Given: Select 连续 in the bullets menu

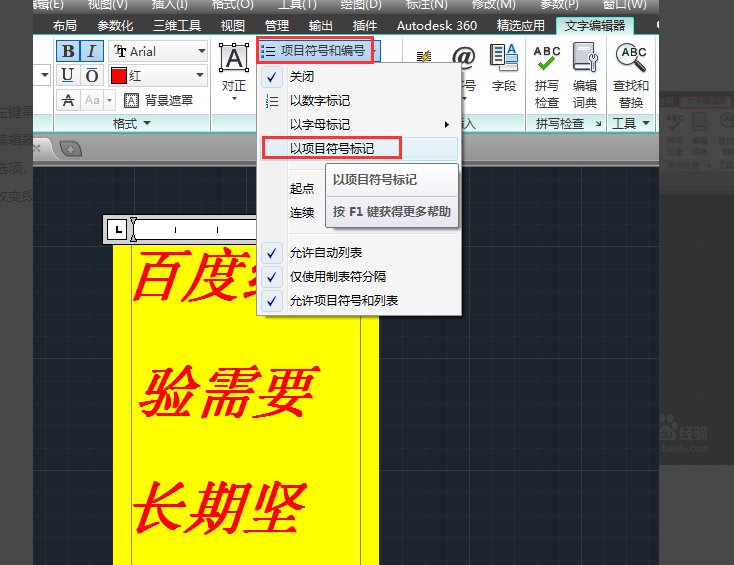Looking at the screenshot, I should [301, 213].
